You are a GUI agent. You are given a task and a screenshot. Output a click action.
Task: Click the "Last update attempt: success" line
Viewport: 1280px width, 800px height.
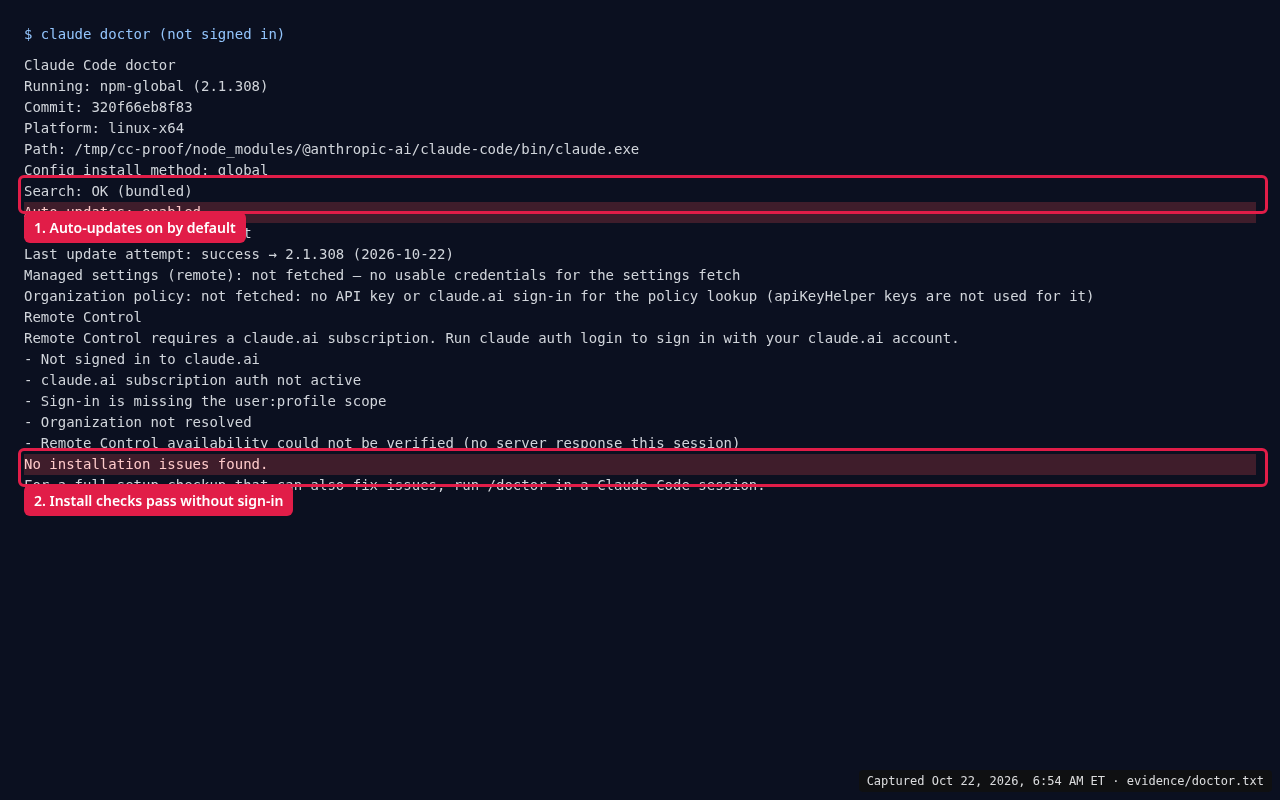[x=239, y=254]
